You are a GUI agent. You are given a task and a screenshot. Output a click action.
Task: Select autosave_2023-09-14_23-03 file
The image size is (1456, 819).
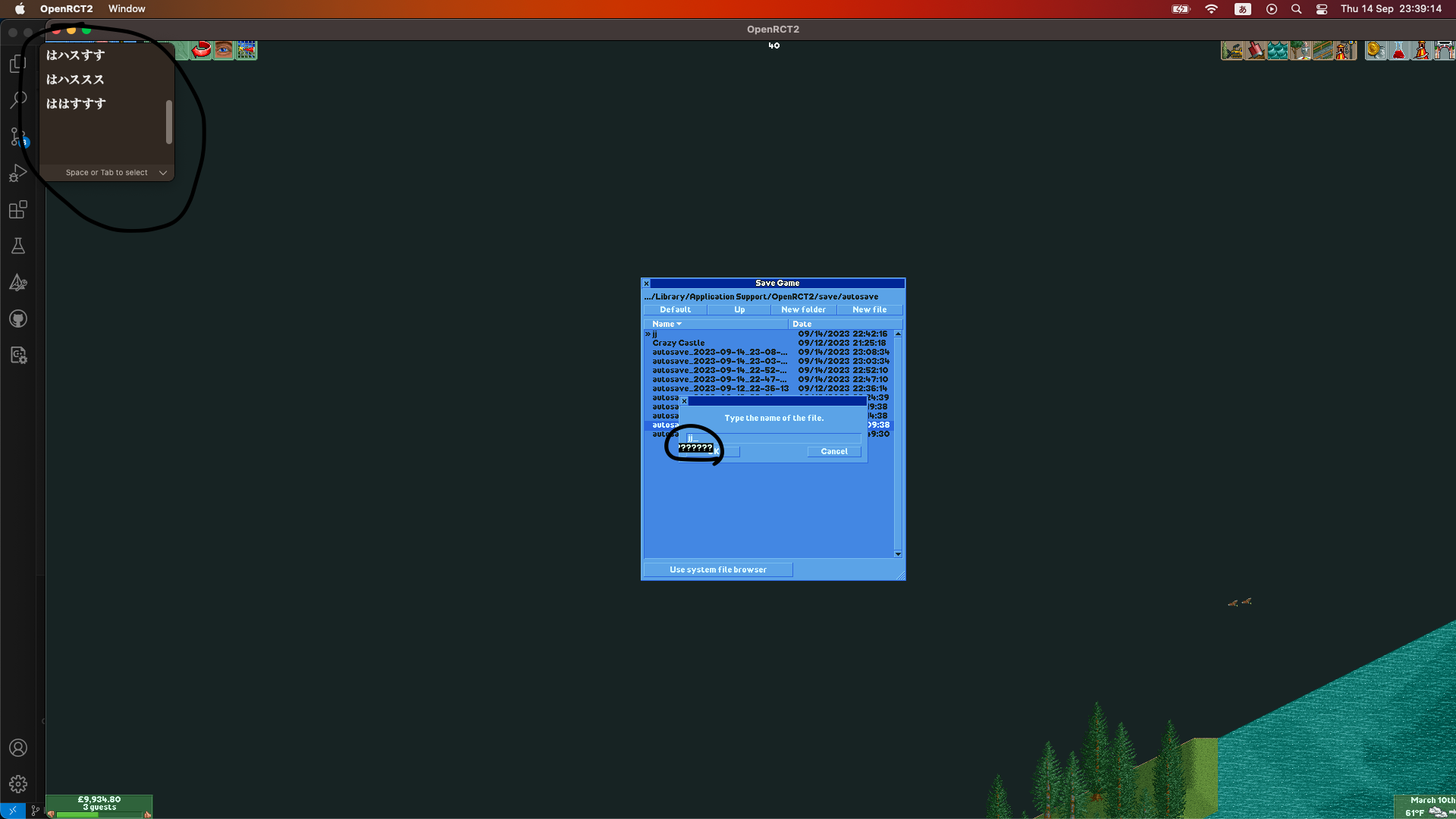768,361
